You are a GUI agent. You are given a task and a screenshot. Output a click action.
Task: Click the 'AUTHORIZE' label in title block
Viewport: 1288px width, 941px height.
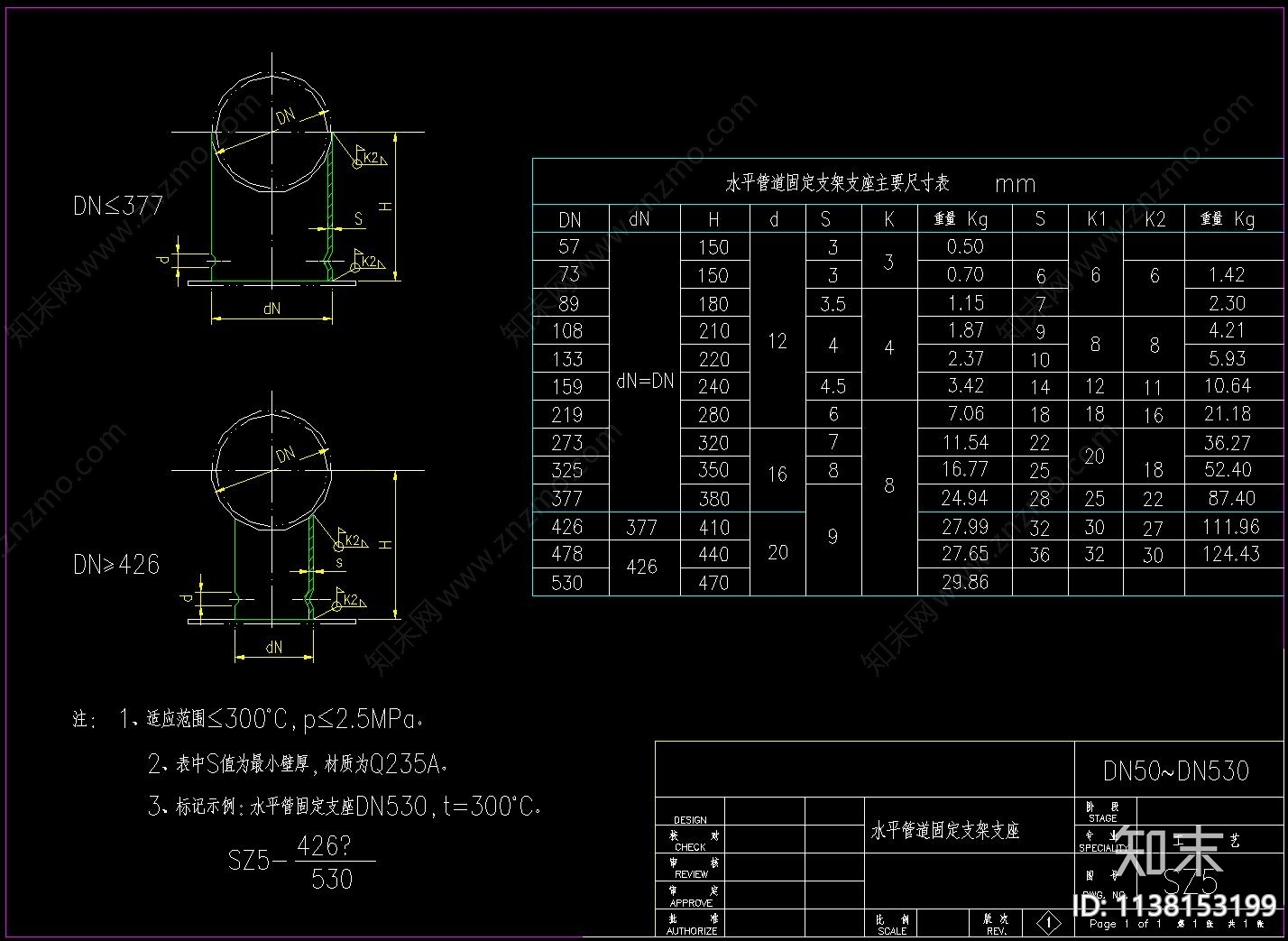click(x=692, y=931)
